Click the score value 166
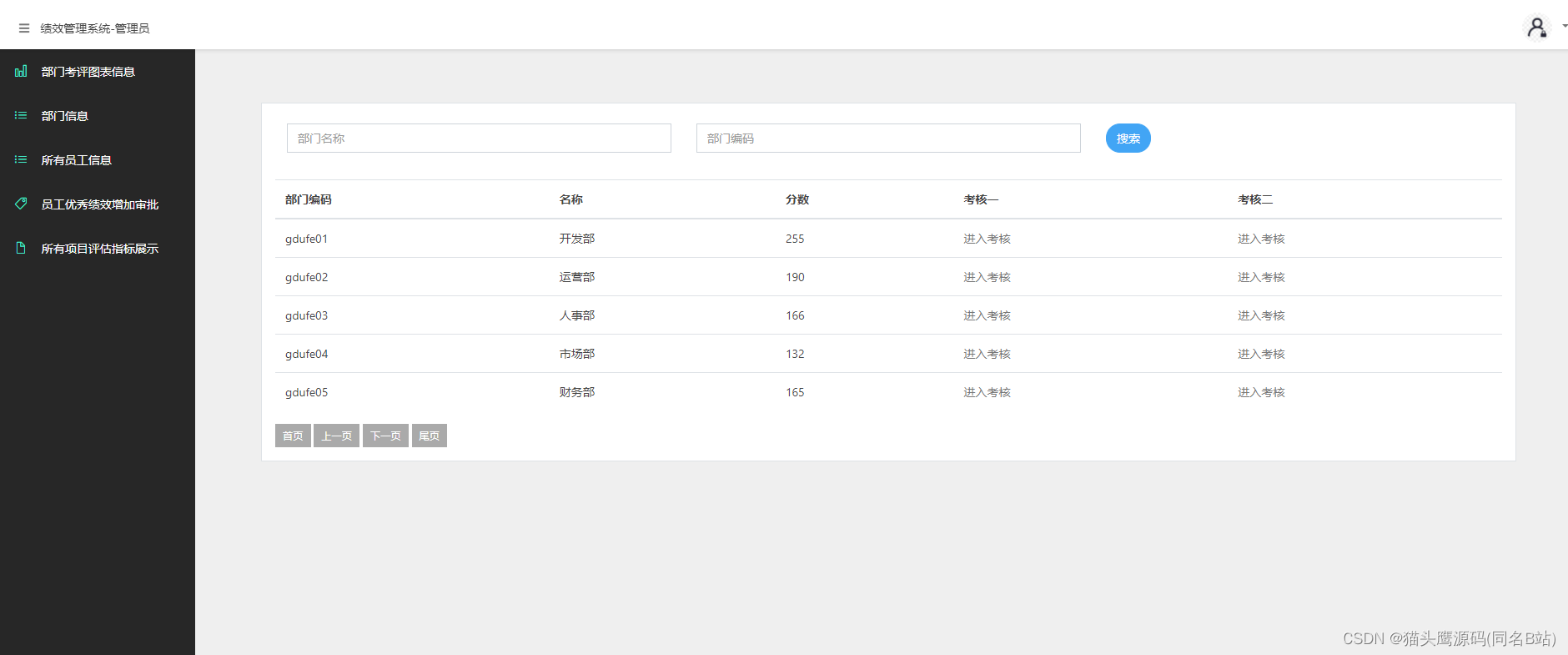Screen dimensions: 1568x655 click(795, 315)
